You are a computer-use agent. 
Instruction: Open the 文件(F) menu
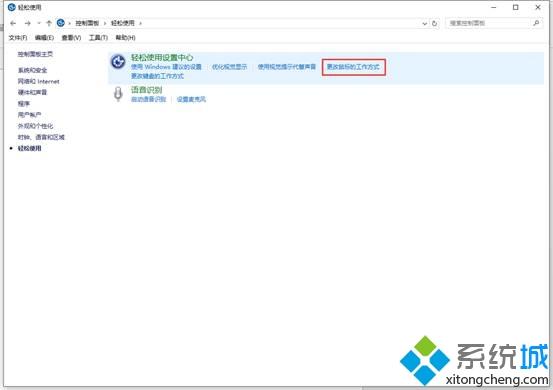(x=18, y=37)
